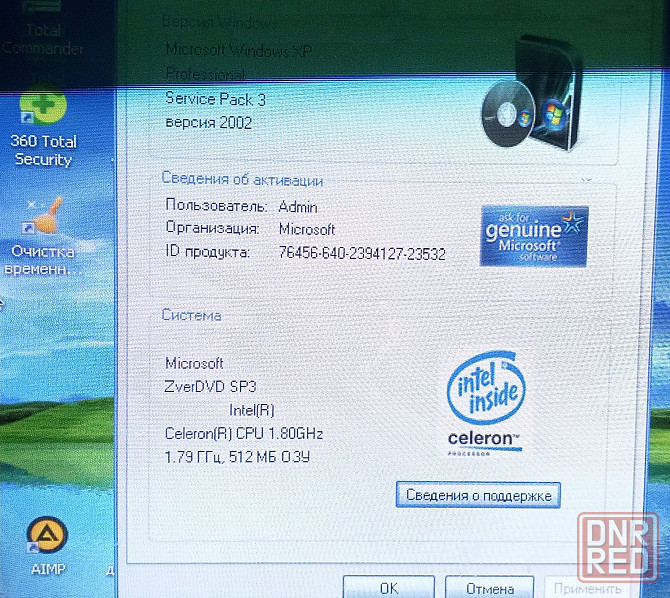Click the 'ID продукта' label
670x598 pixels.
(208, 252)
